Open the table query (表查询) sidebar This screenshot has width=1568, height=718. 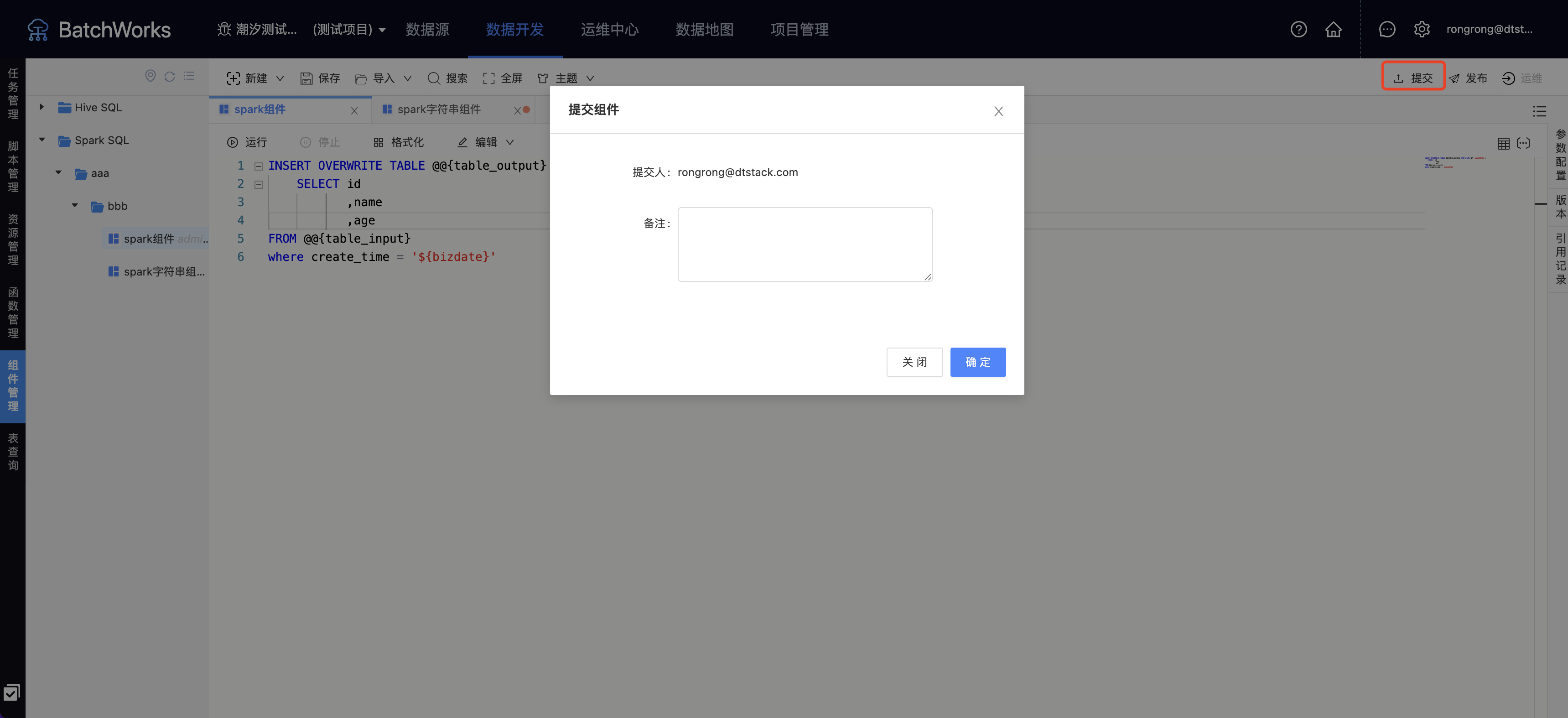tap(13, 452)
